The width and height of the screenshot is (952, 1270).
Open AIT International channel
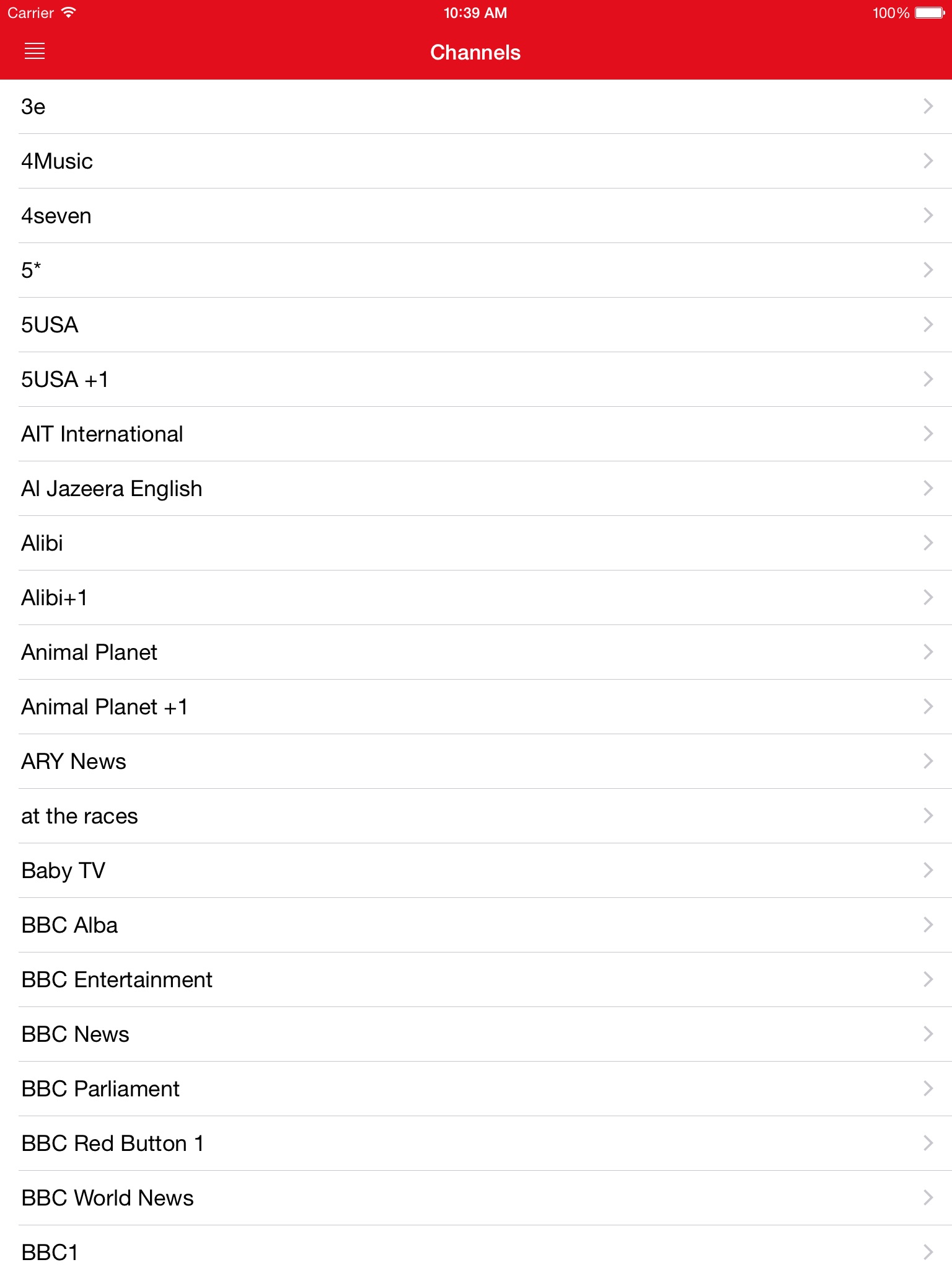click(102, 434)
